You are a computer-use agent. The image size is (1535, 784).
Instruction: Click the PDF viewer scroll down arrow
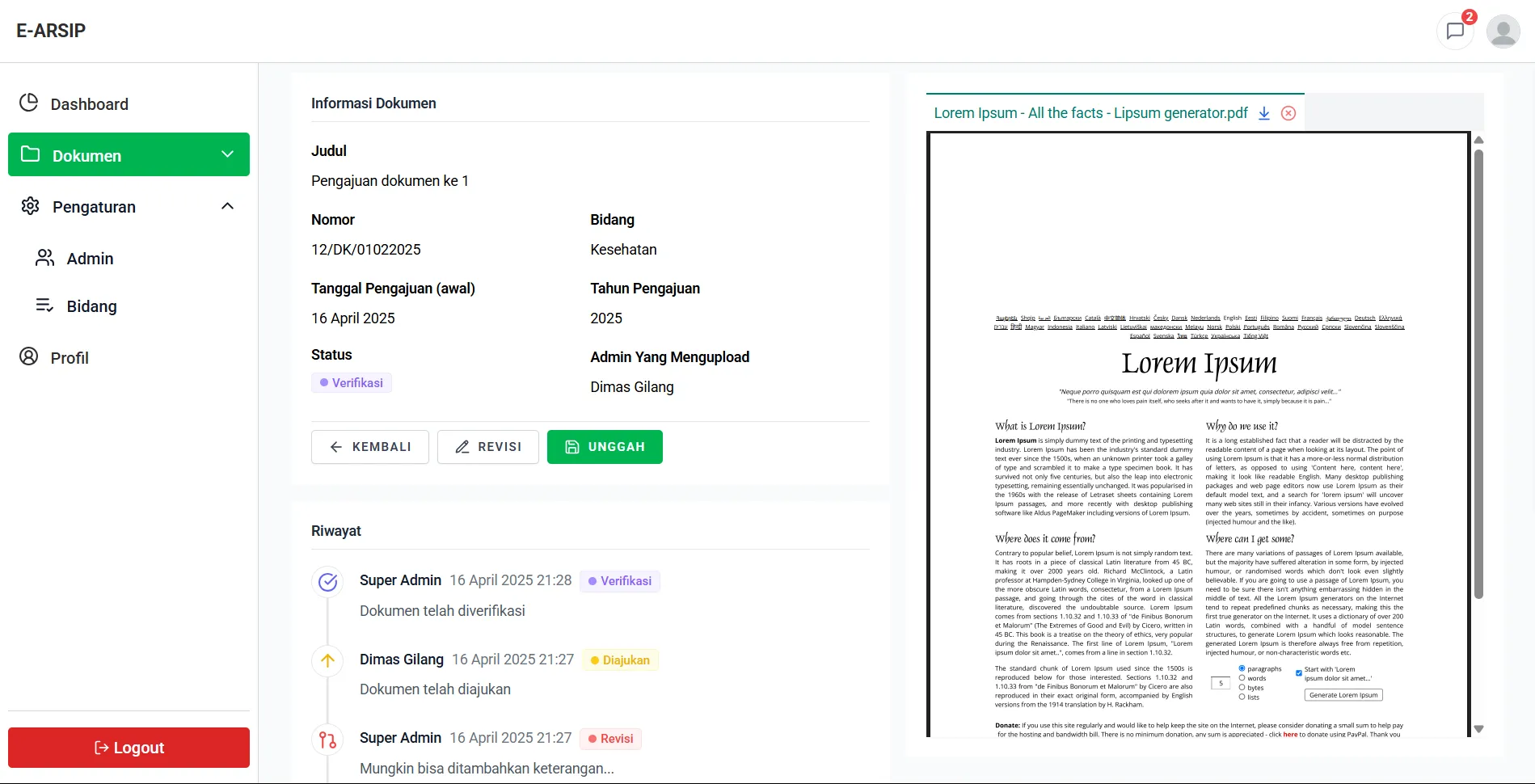click(1478, 729)
